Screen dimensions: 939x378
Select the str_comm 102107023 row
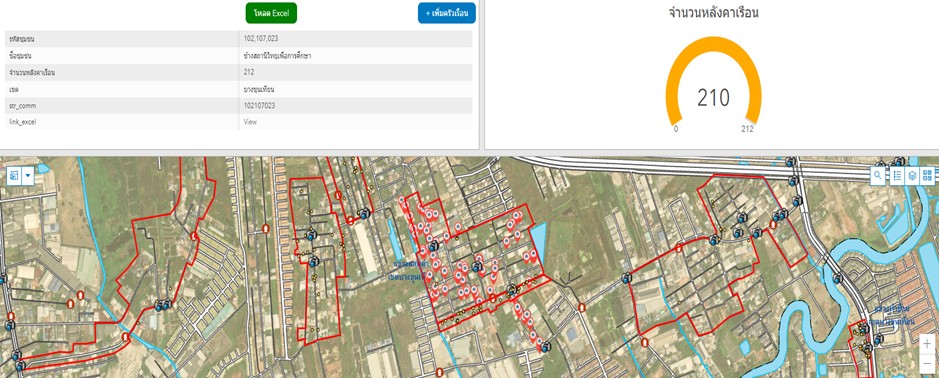click(238, 105)
